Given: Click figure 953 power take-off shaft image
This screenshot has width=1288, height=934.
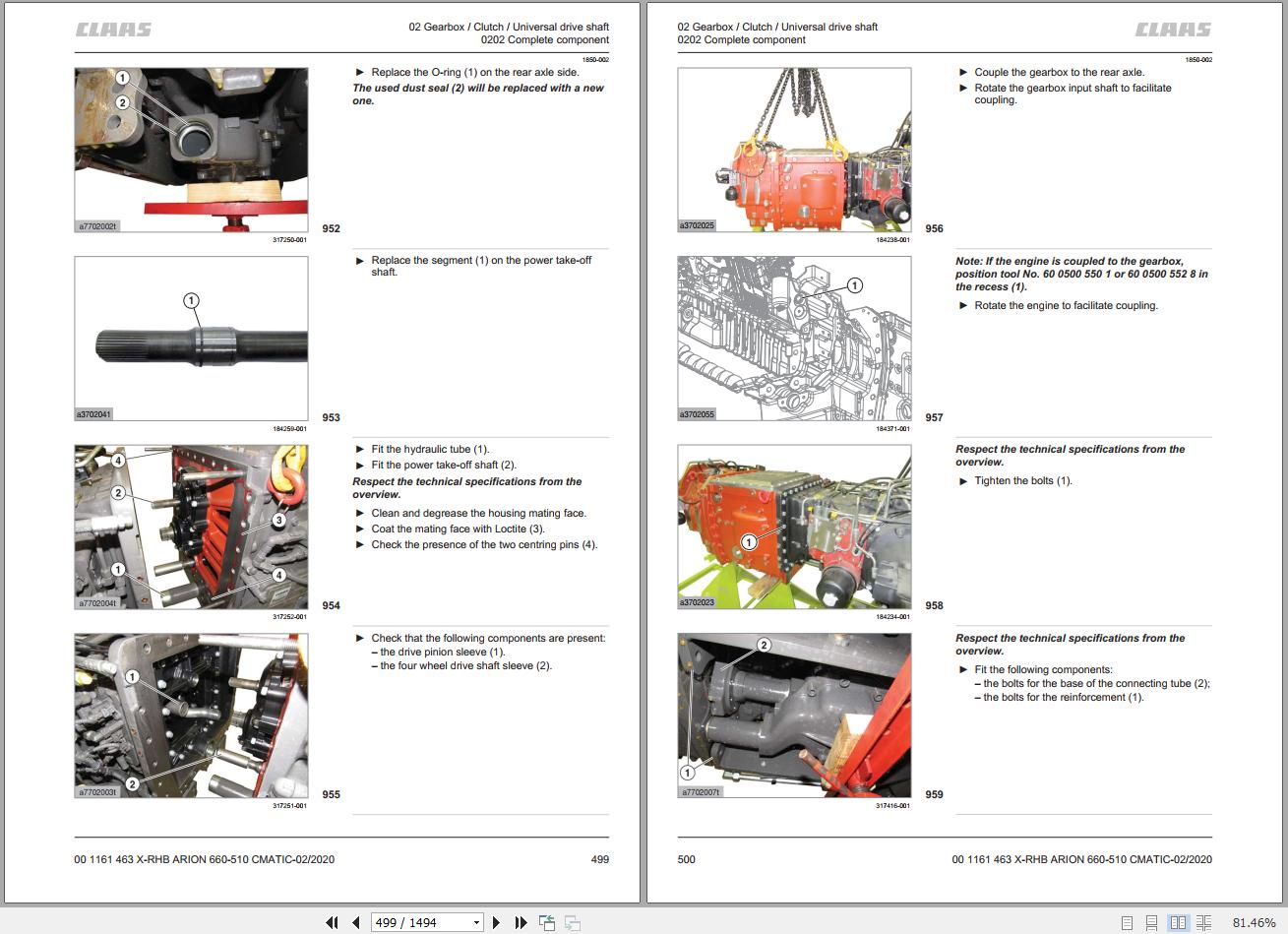Looking at the screenshot, I should point(191,339).
